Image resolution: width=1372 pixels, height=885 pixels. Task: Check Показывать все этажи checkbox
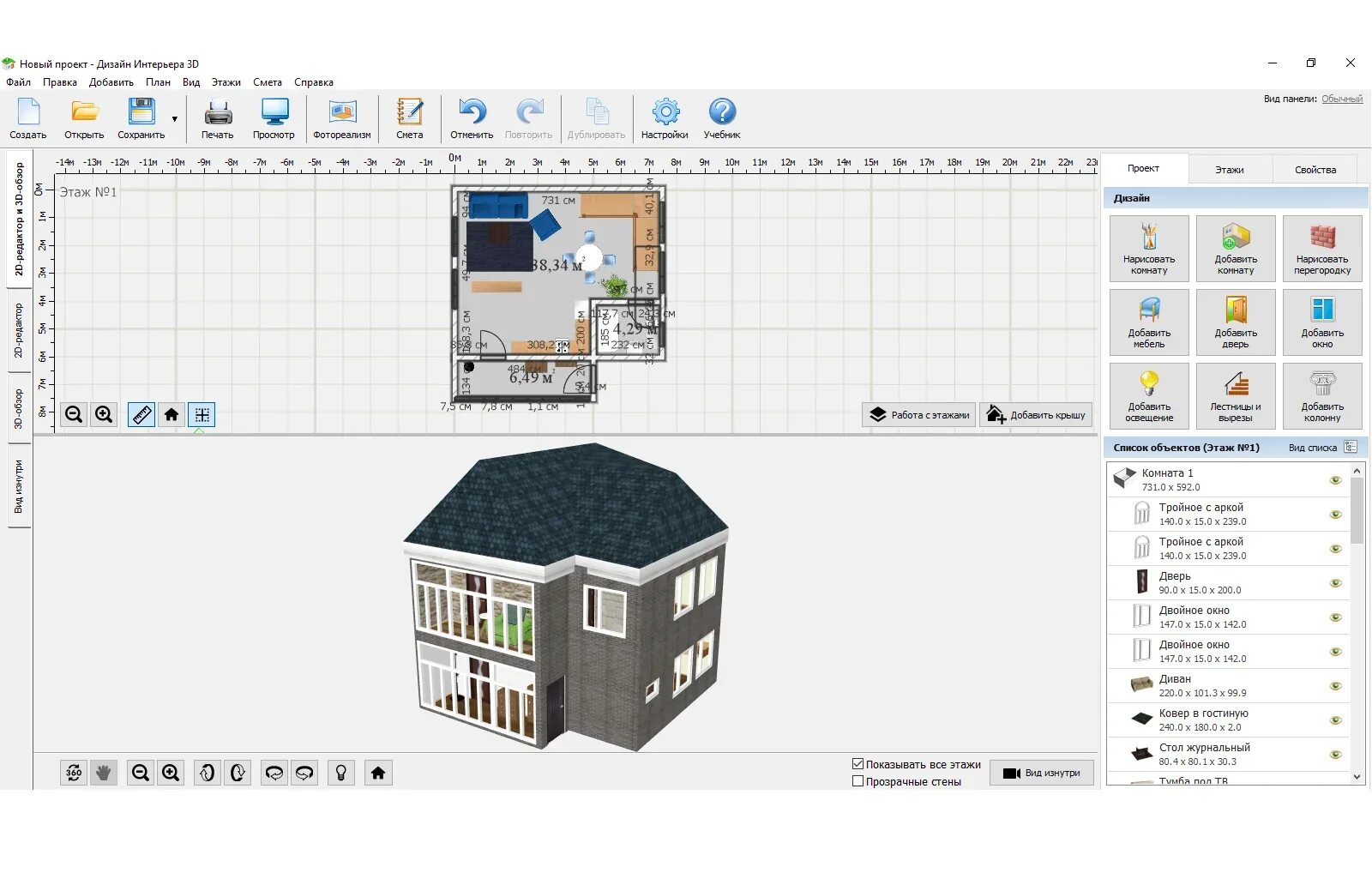click(x=857, y=764)
